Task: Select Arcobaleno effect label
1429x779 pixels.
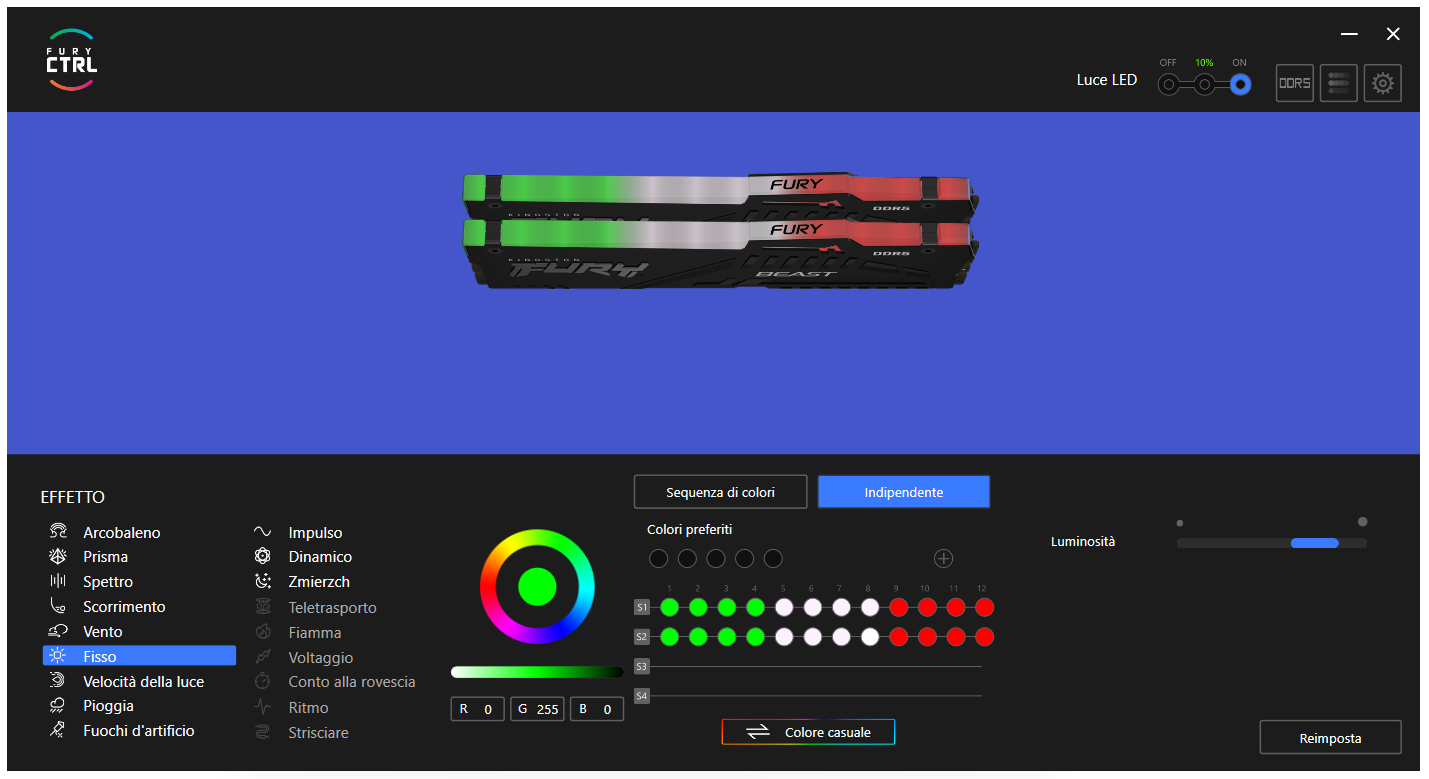Action: pos(122,532)
